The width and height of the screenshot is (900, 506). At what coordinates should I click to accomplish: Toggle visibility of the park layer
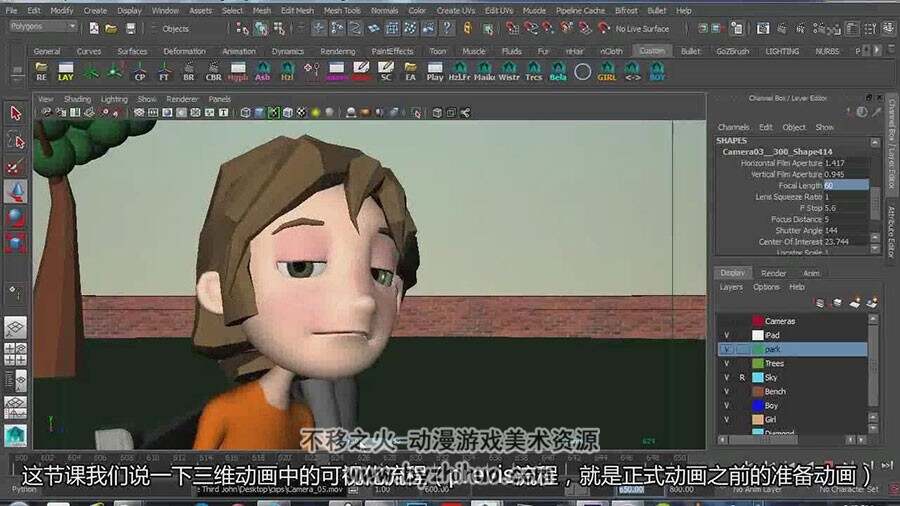coord(726,349)
